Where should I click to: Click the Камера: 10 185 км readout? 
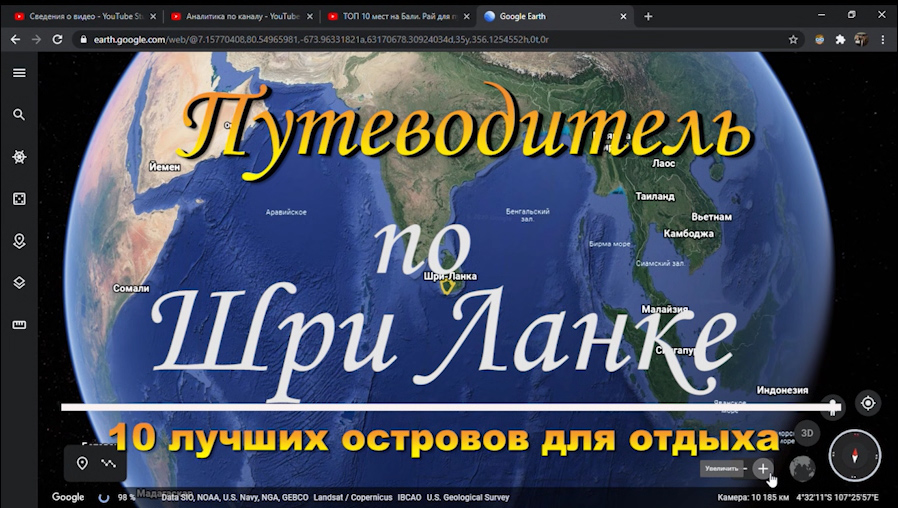point(753,497)
